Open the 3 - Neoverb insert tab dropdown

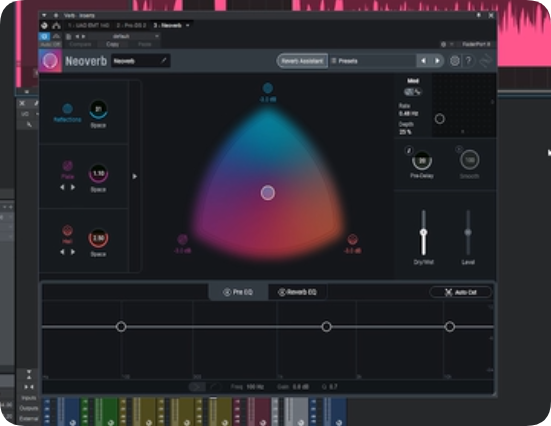point(188,25)
